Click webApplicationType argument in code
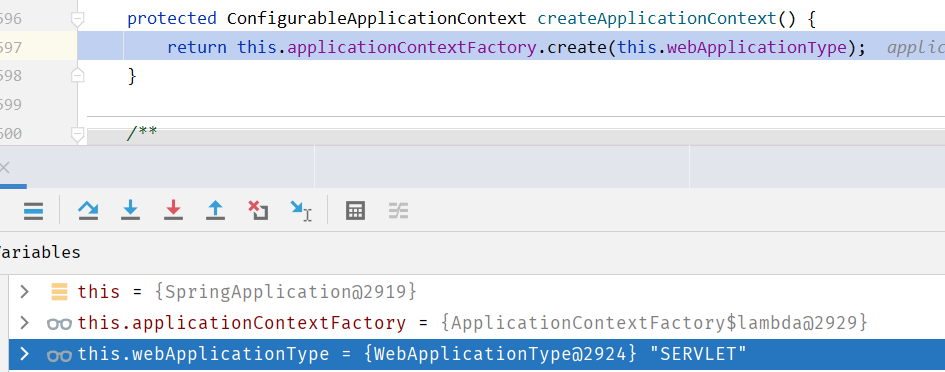The height and width of the screenshot is (372, 945). click(x=757, y=47)
